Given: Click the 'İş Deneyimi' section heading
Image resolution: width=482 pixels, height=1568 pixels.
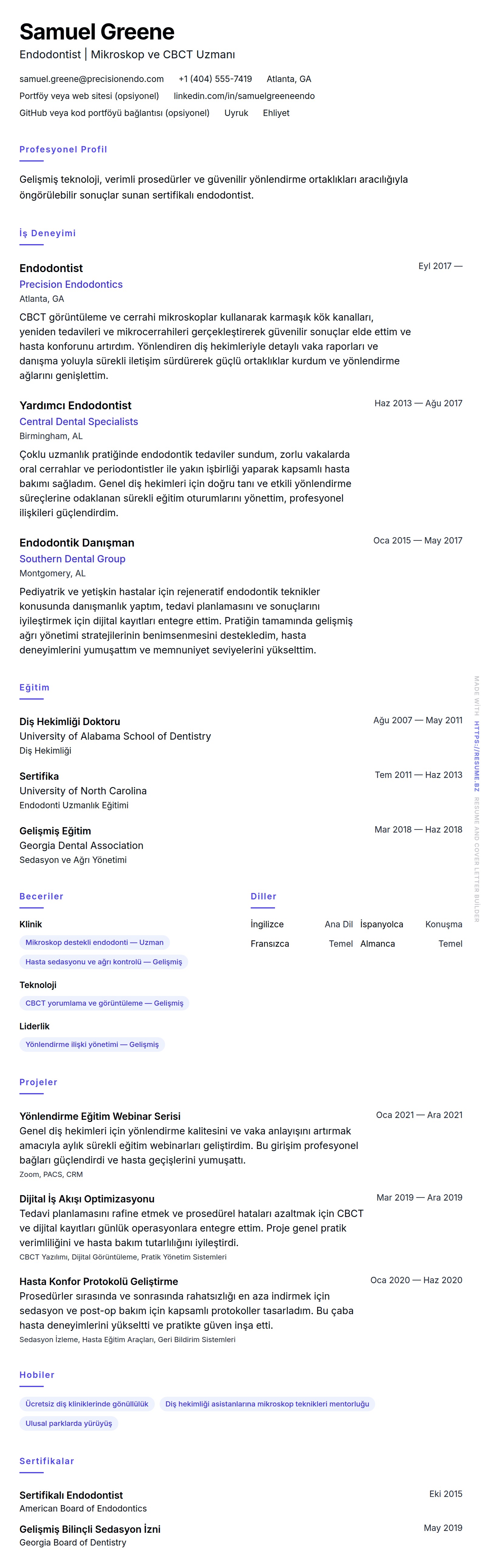Looking at the screenshot, I should (47, 233).
